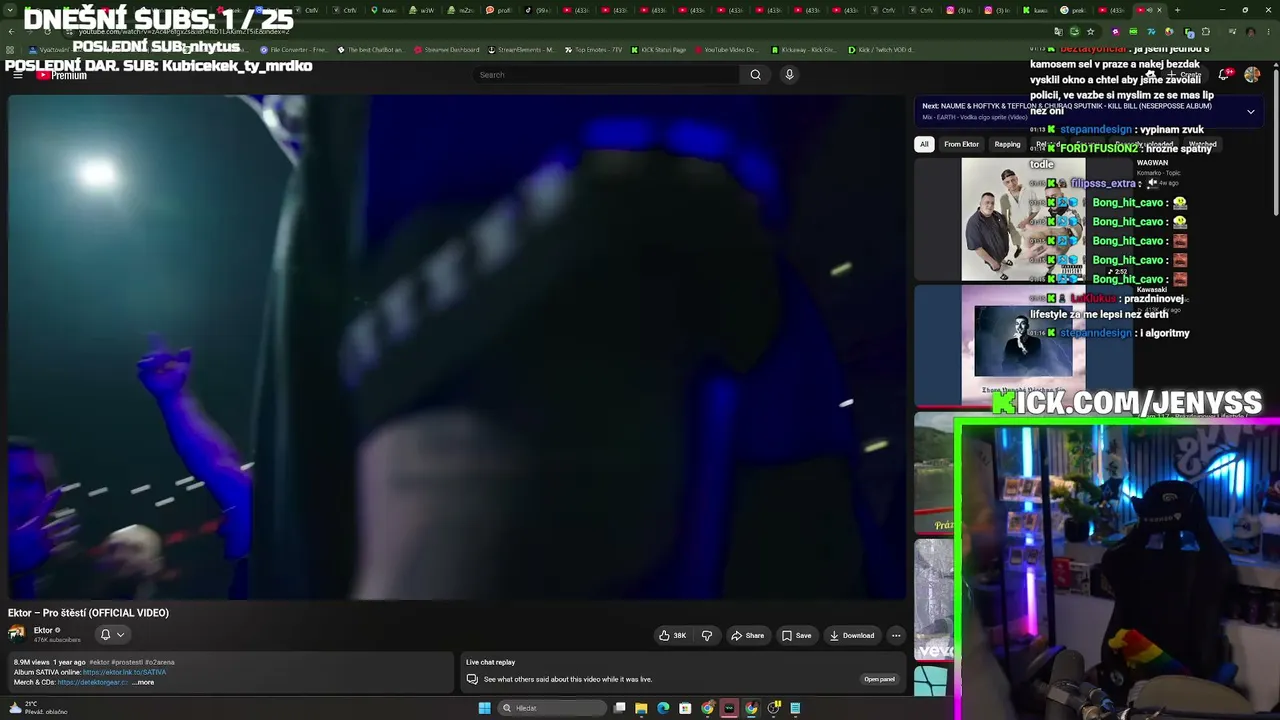Open the three-dot more actions menu
The width and height of the screenshot is (1280, 720).
click(896, 635)
